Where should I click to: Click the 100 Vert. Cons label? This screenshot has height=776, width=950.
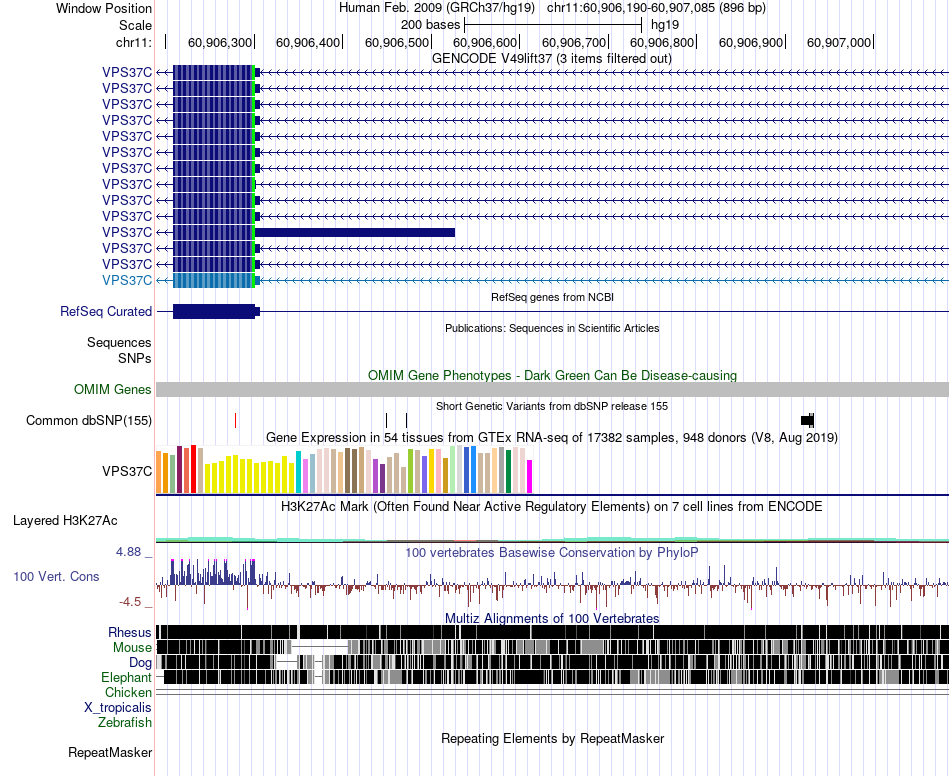click(56, 577)
